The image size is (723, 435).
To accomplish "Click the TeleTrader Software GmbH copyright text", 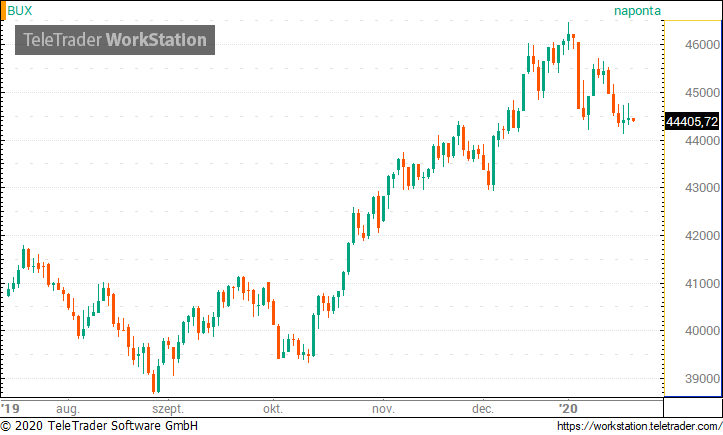I will [99, 425].
